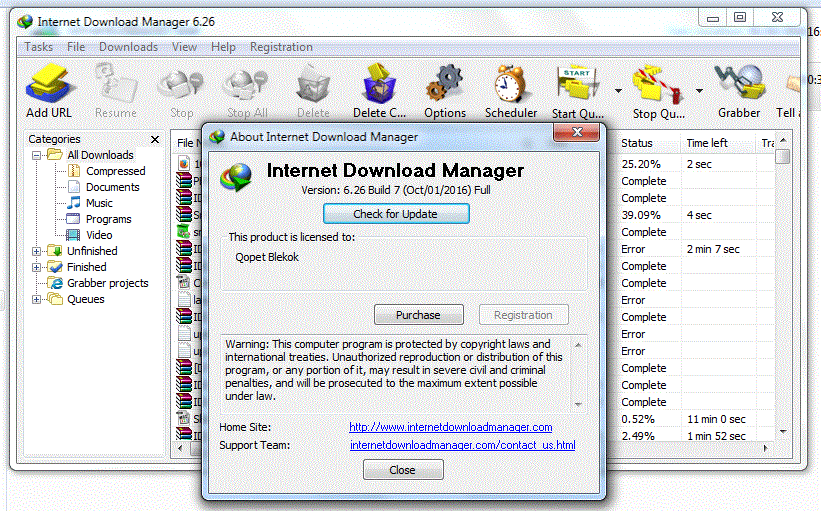Select the Compressed category
This screenshot has width=821, height=511.
[115, 171]
